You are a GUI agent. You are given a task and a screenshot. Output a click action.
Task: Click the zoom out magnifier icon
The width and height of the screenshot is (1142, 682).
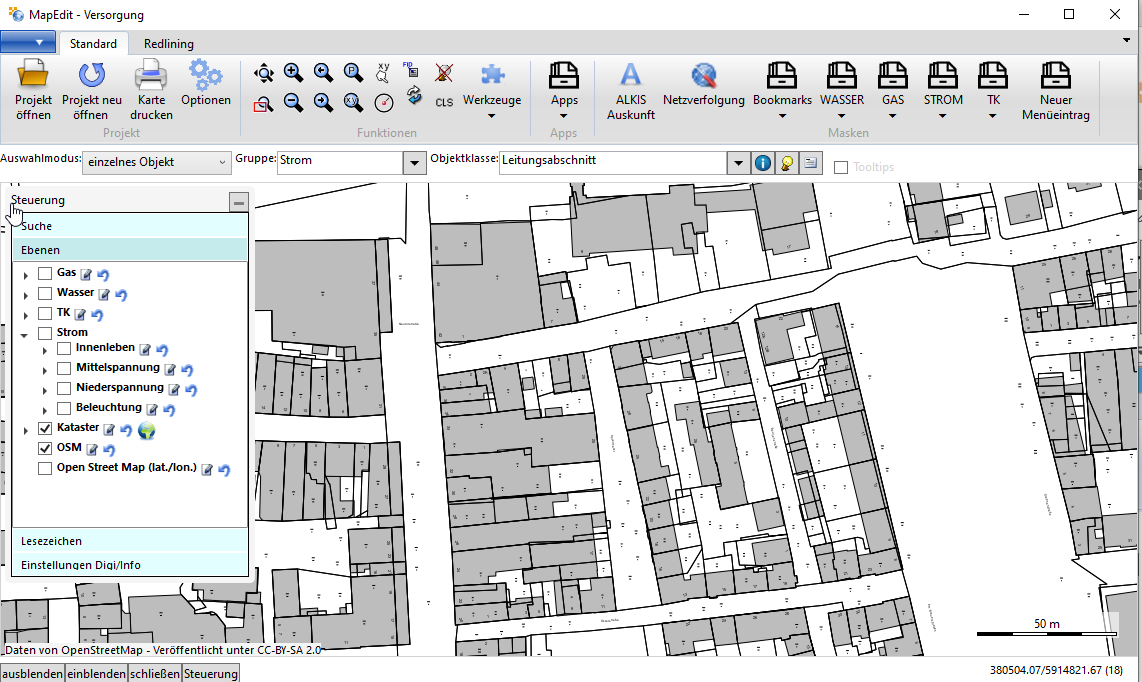click(293, 102)
